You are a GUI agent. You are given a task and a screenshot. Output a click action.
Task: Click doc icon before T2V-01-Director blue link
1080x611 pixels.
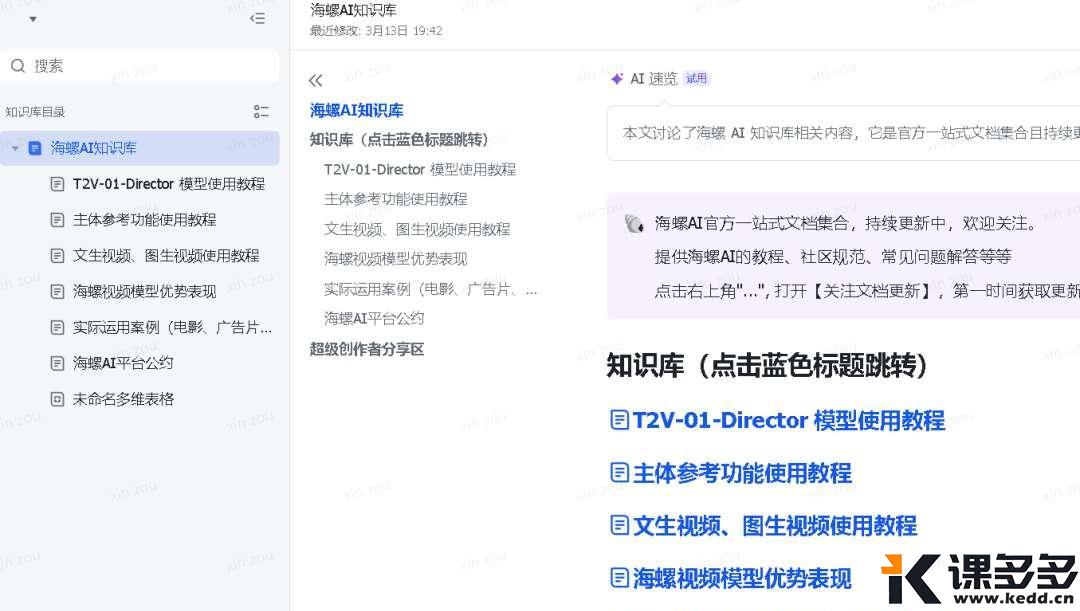point(620,420)
